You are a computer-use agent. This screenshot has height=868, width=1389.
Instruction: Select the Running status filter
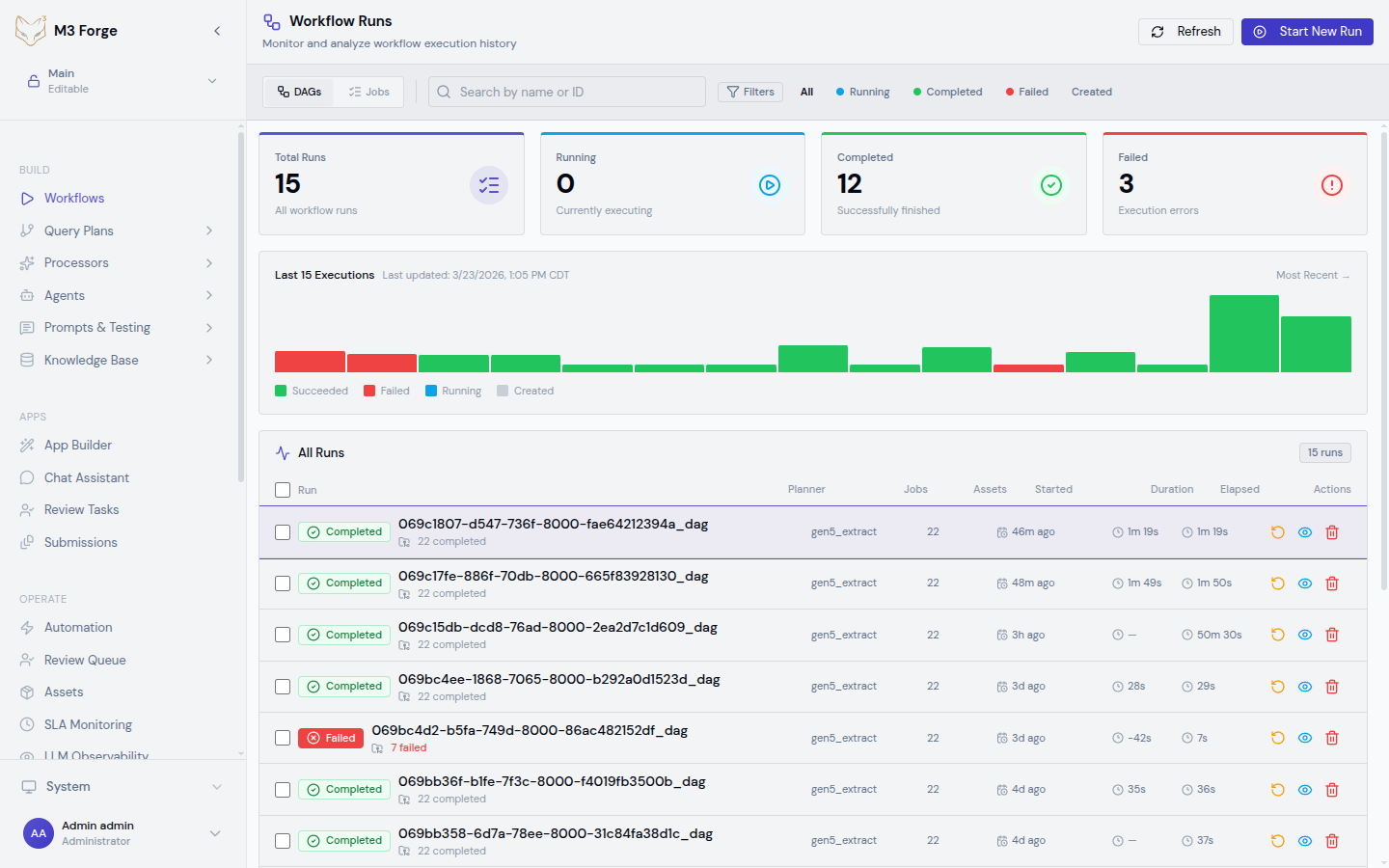[862, 92]
